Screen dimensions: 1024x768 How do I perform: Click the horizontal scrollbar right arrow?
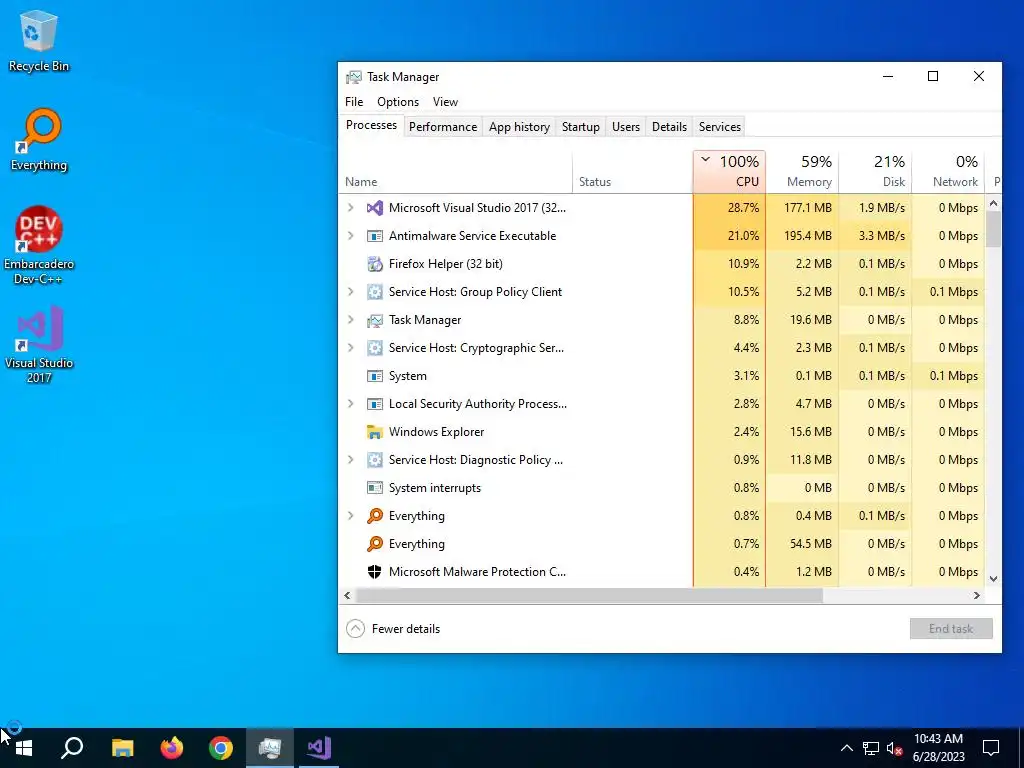coord(977,596)
